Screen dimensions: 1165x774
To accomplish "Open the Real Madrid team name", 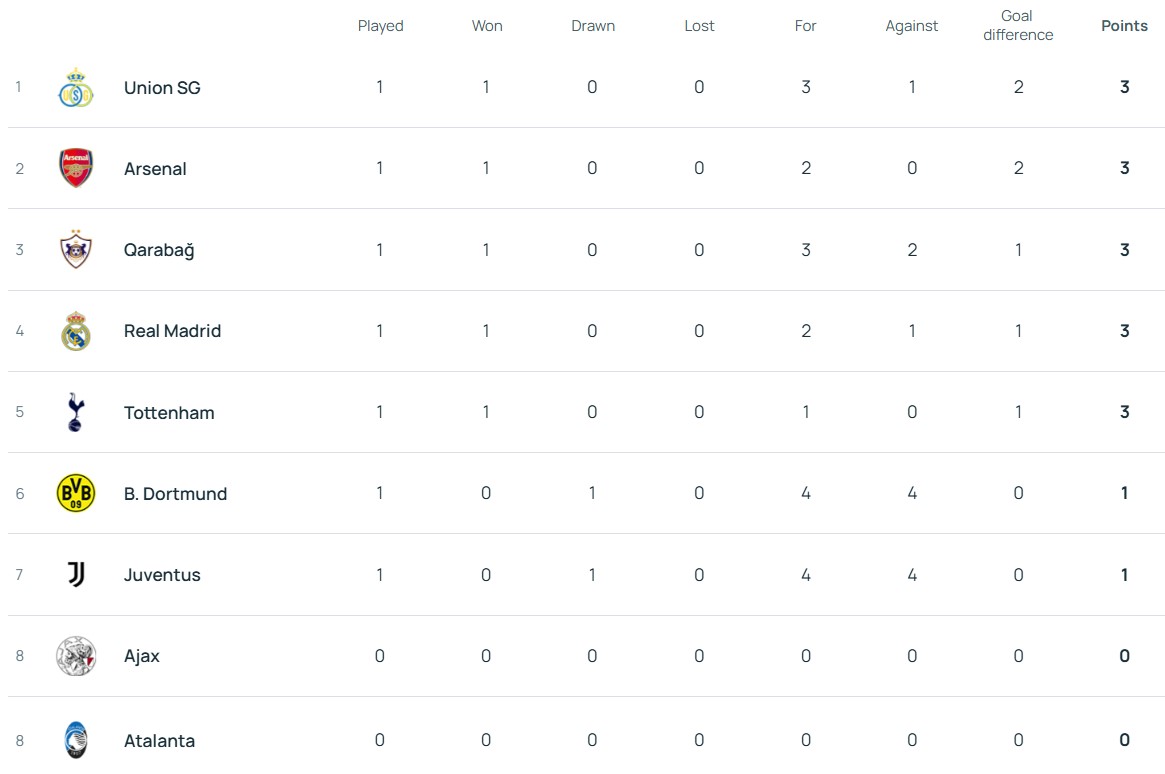I will (x=172, y=331).
